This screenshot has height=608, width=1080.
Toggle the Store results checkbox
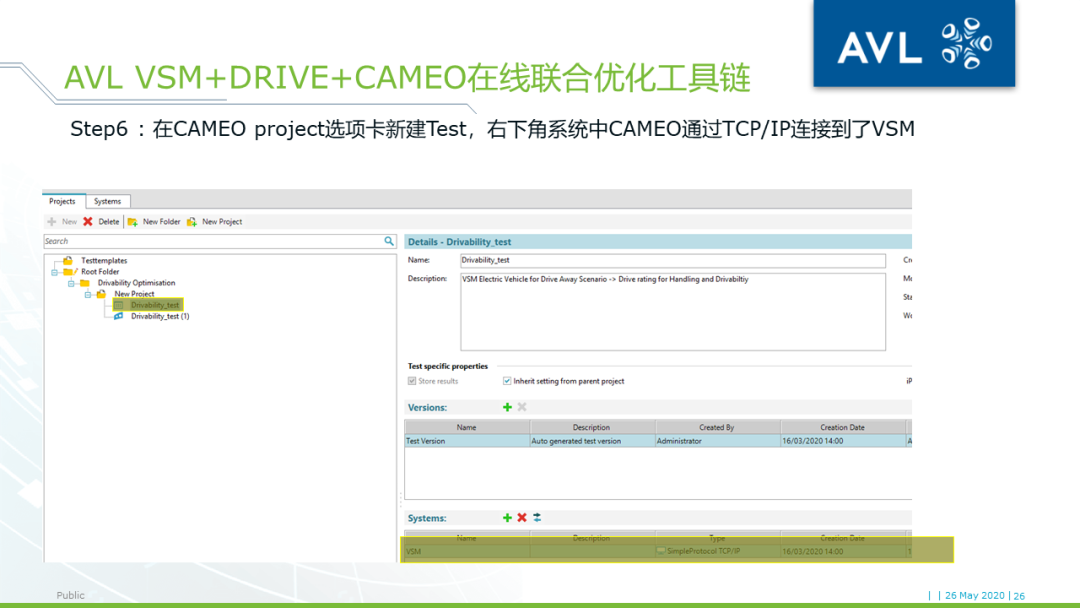(x=412, y=381)
